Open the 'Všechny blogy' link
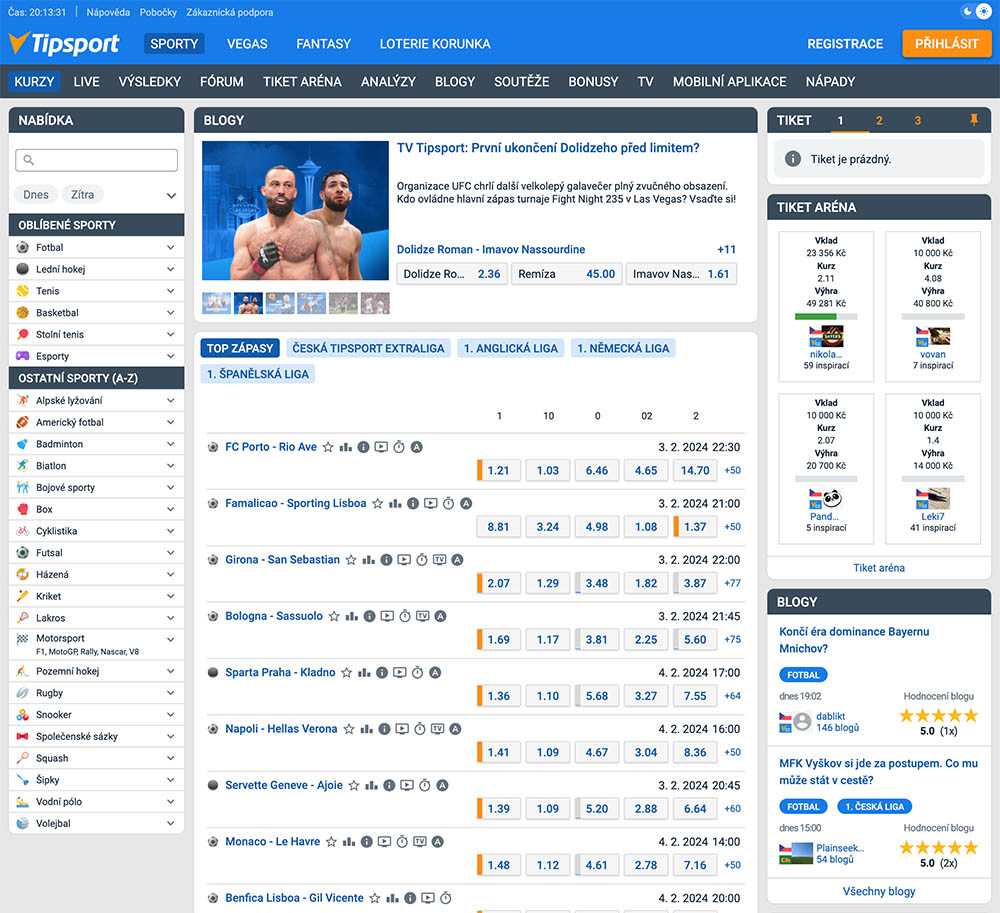The width and height of the screenshot is (1000, 913). [879, 891]
